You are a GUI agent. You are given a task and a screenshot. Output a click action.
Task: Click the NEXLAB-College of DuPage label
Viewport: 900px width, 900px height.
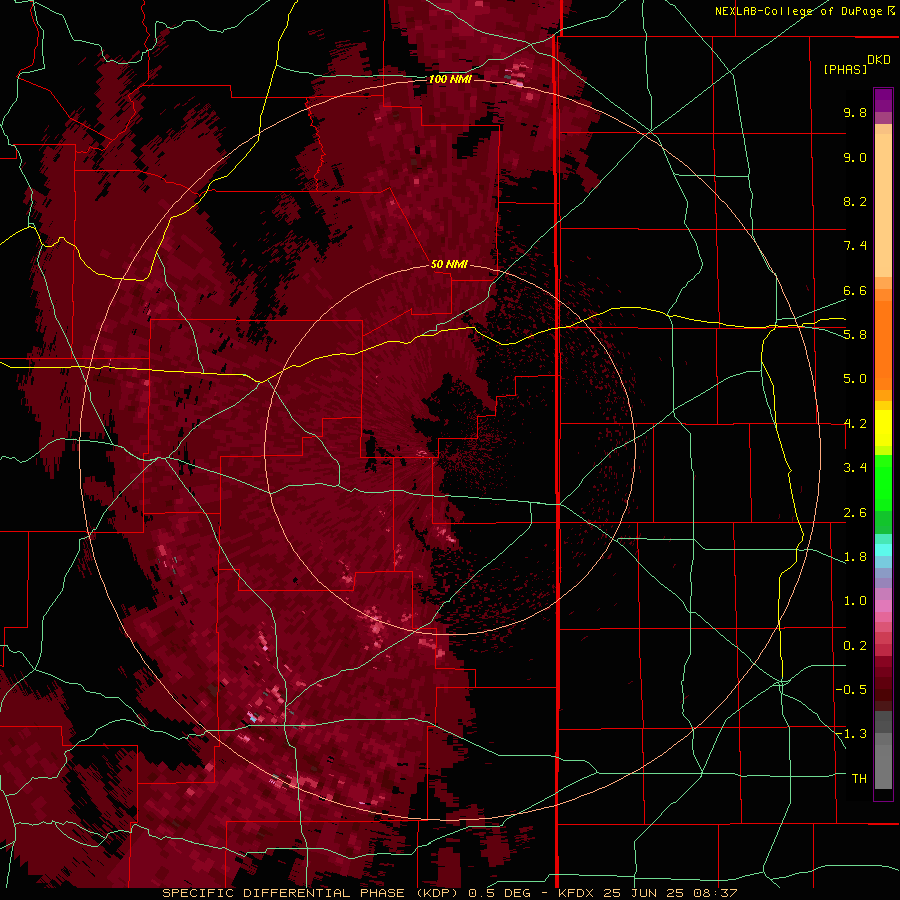coord(798,11)
